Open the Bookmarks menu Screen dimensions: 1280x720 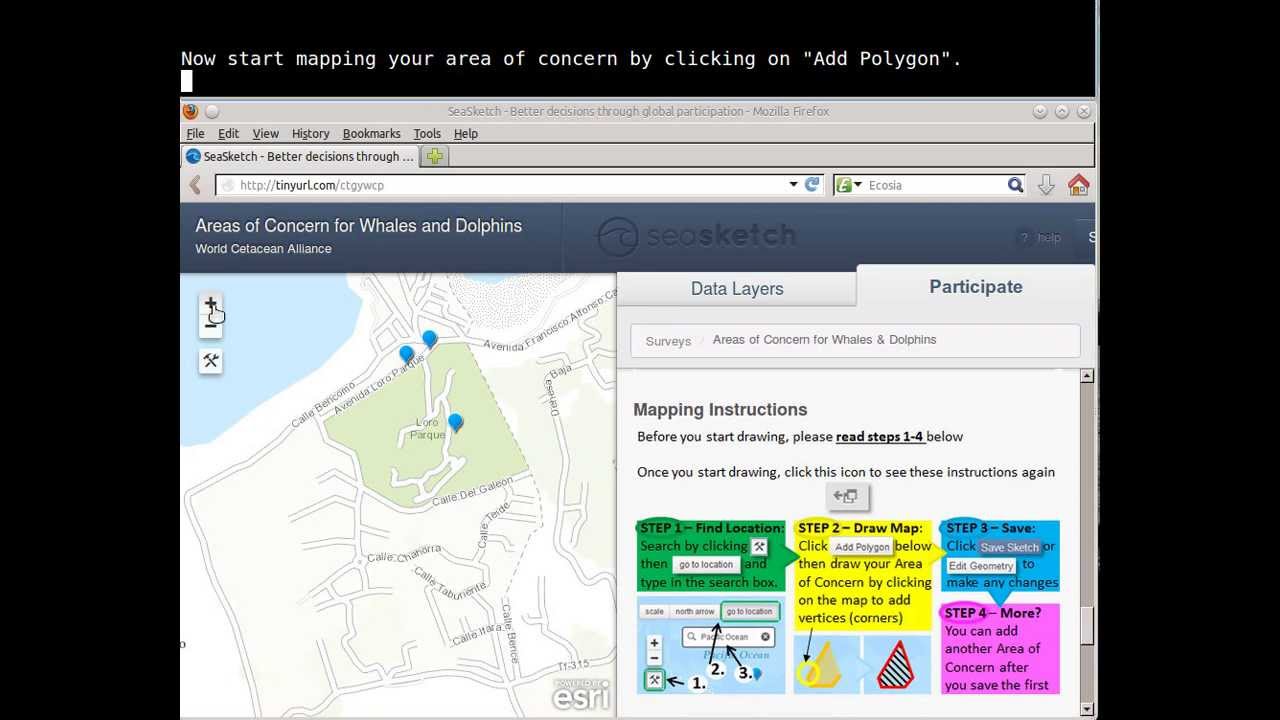[371, 133]
